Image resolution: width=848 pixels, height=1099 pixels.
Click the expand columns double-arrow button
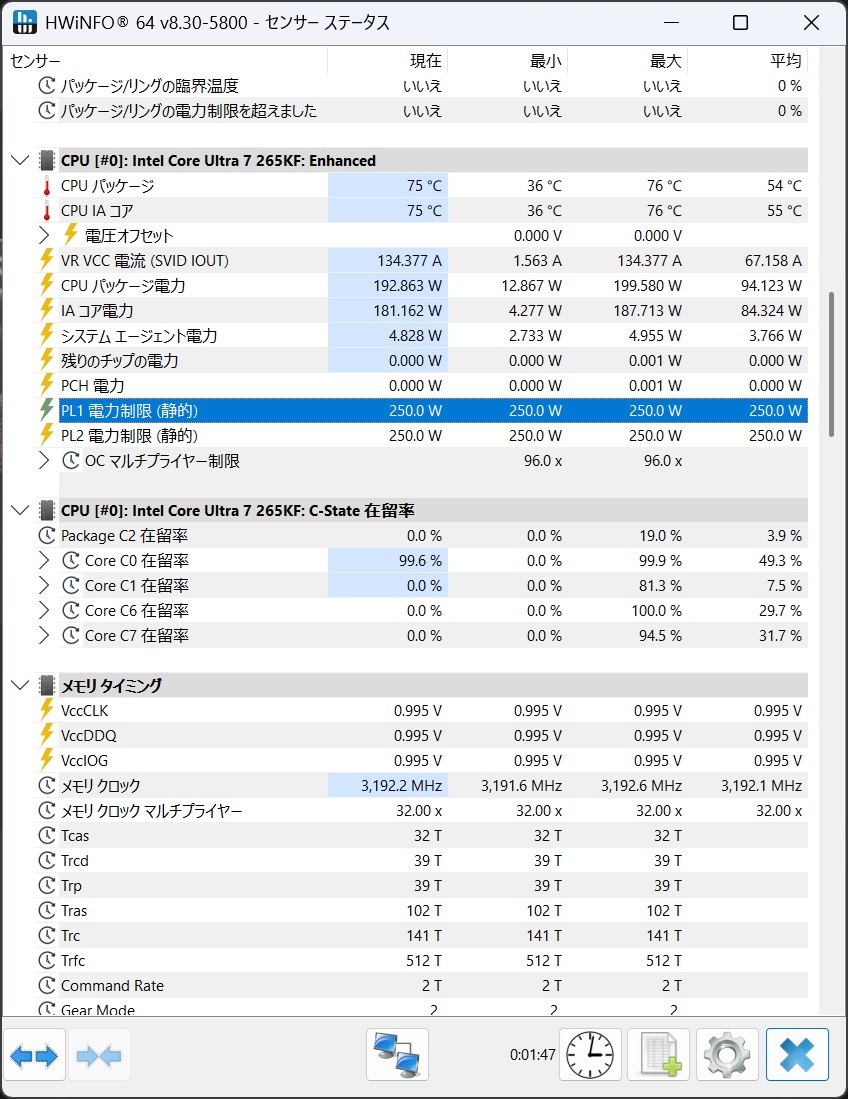(x=35, y=1055)
